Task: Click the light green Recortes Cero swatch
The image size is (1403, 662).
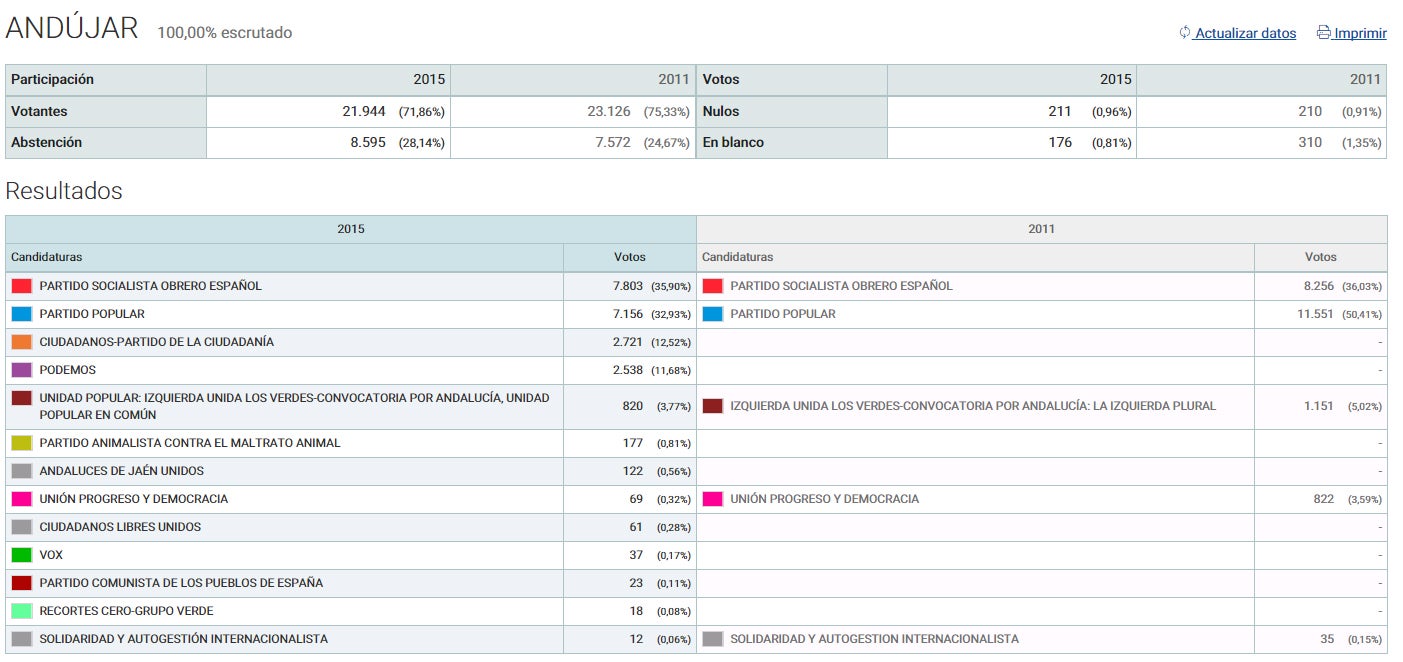Action: click(x=22, y=611)
